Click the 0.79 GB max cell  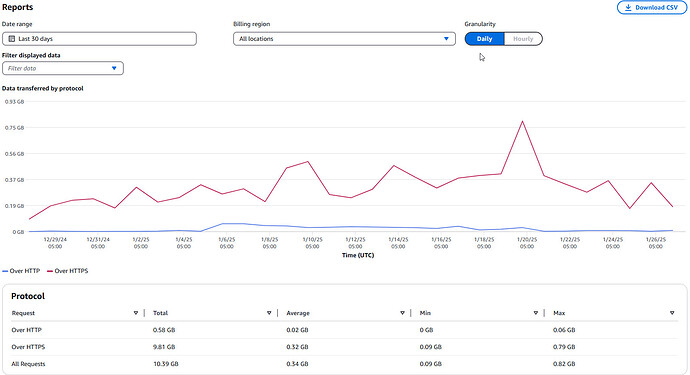[x=564, y=347]
